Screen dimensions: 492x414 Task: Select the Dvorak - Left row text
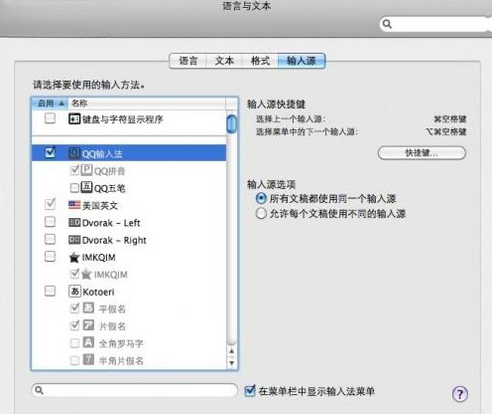111,223
